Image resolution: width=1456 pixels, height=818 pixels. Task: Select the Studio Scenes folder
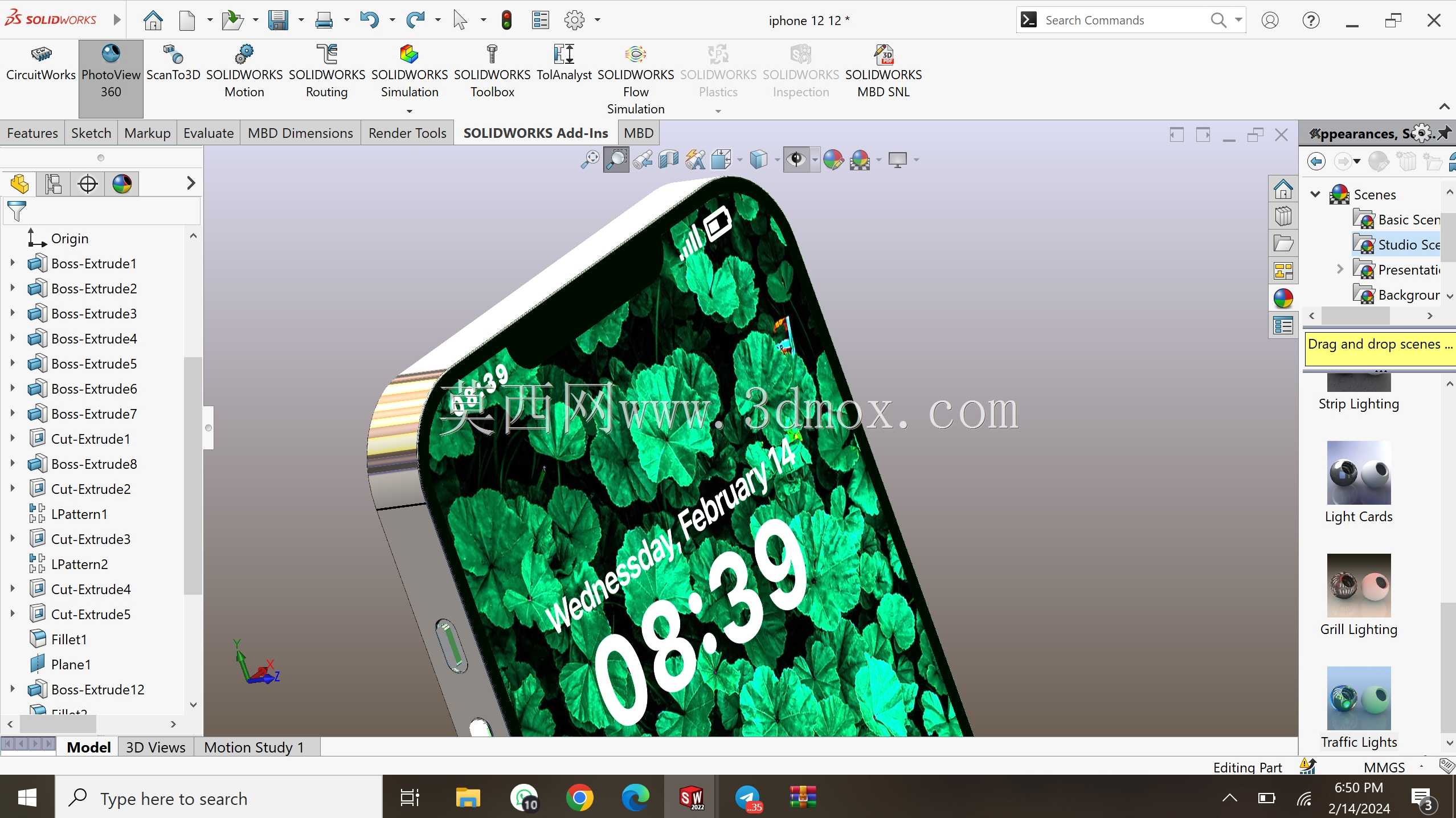tap(1397, 244)
